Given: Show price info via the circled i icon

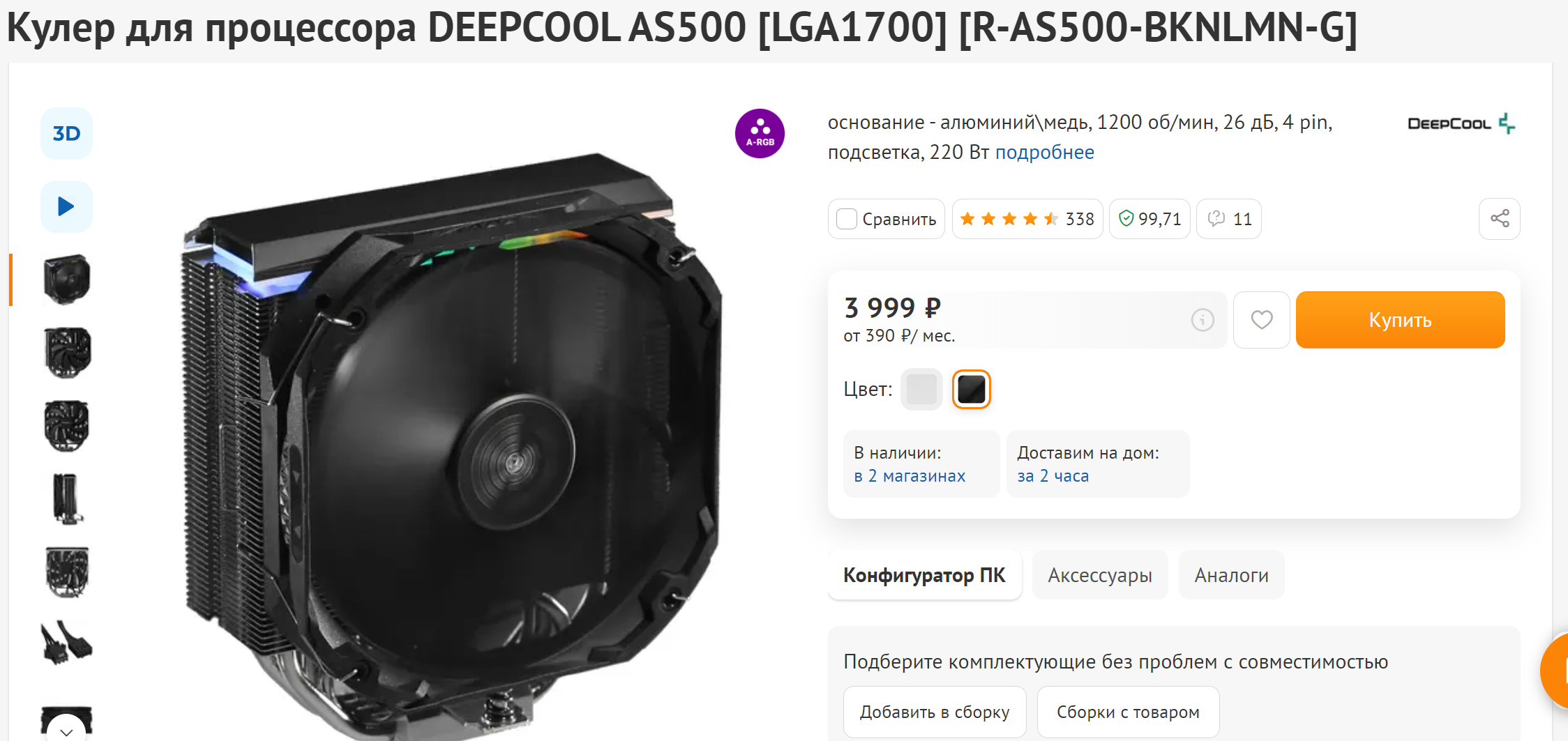Looking at the screenshot, I should pos(1203,320).
